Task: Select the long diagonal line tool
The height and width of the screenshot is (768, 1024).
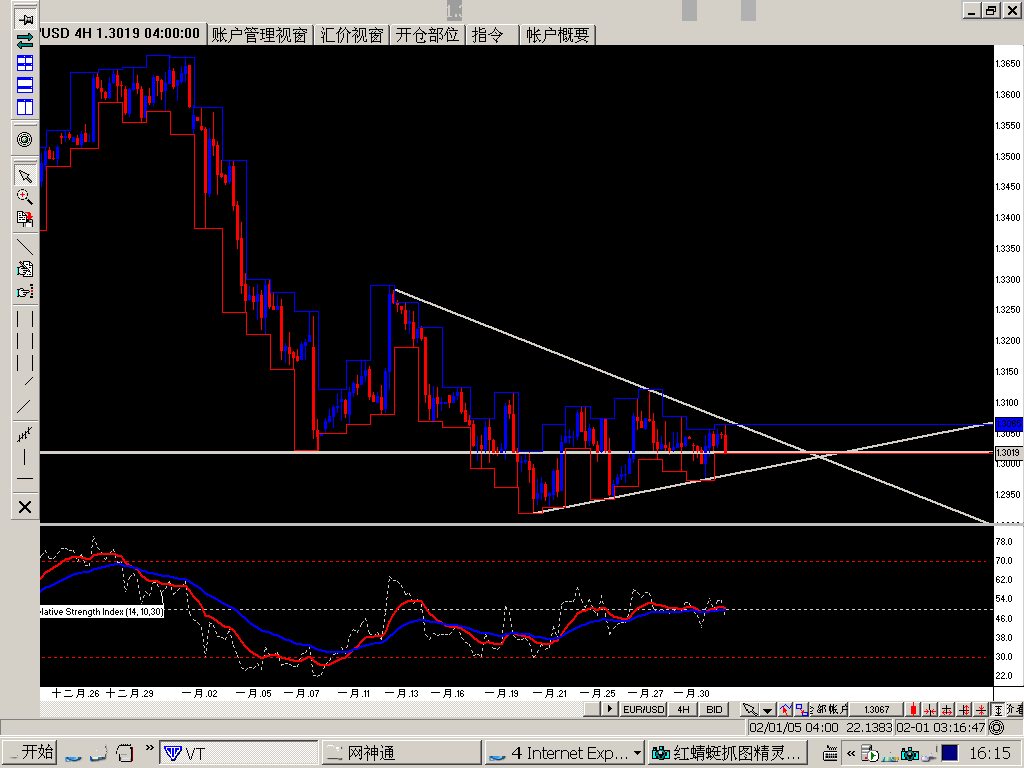Action: [25, 406]
